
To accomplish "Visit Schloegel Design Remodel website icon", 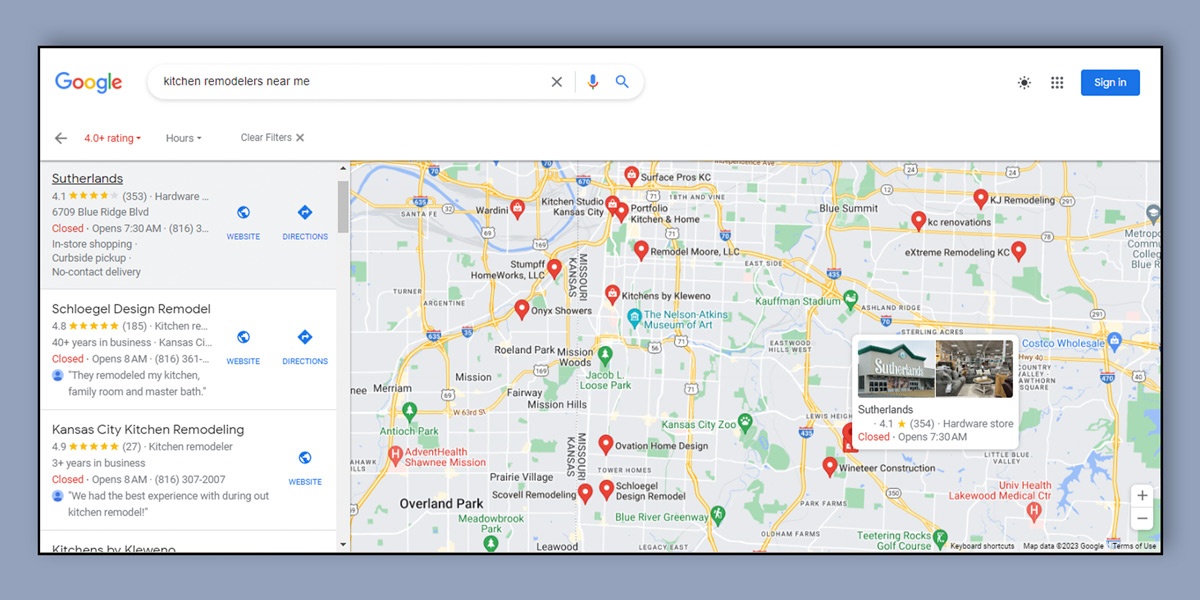I will (243, 338).
